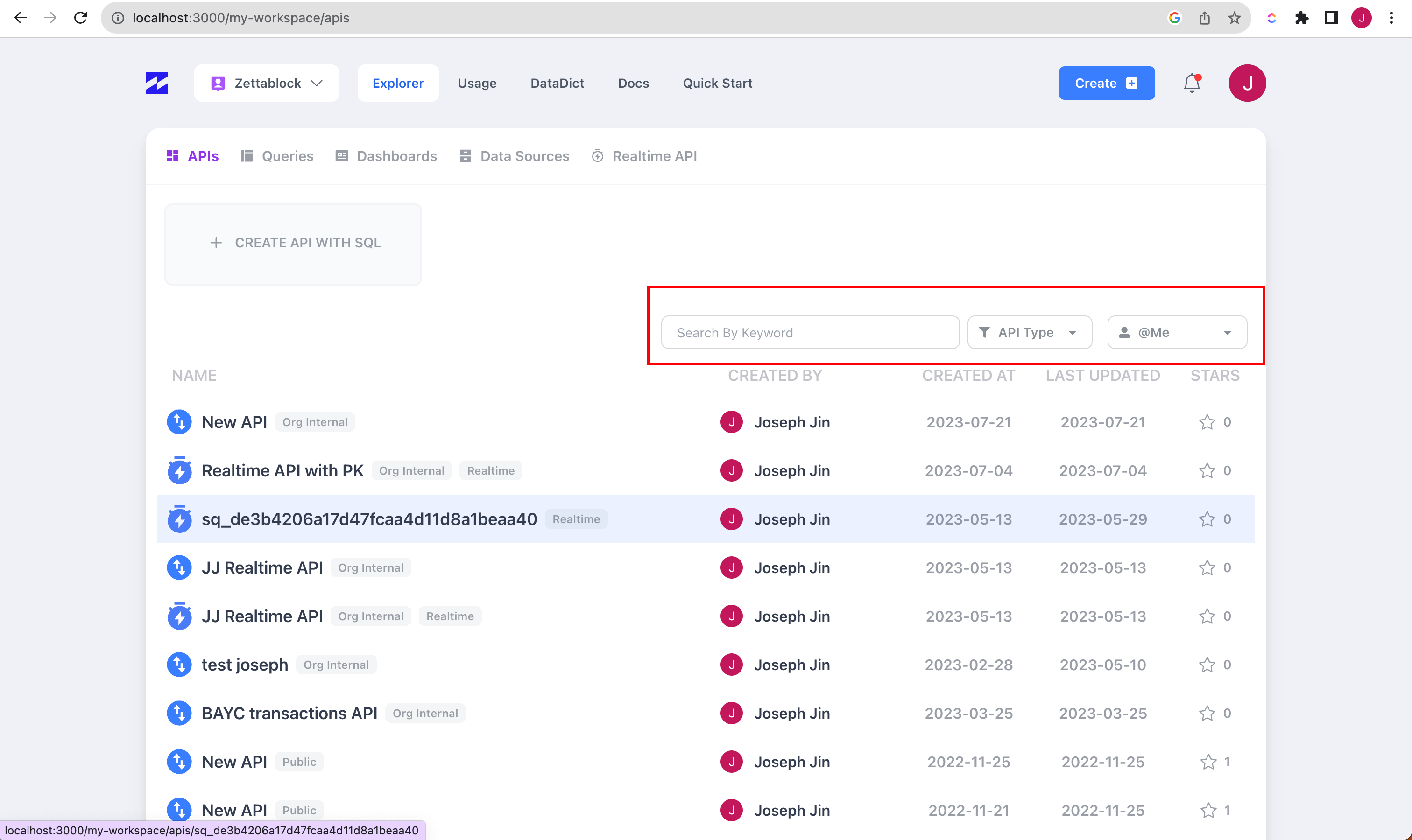Image resolution: width=1412 pixels, height=840 pixels.
Task: Click the Create button
Action: coord(1106,83)
